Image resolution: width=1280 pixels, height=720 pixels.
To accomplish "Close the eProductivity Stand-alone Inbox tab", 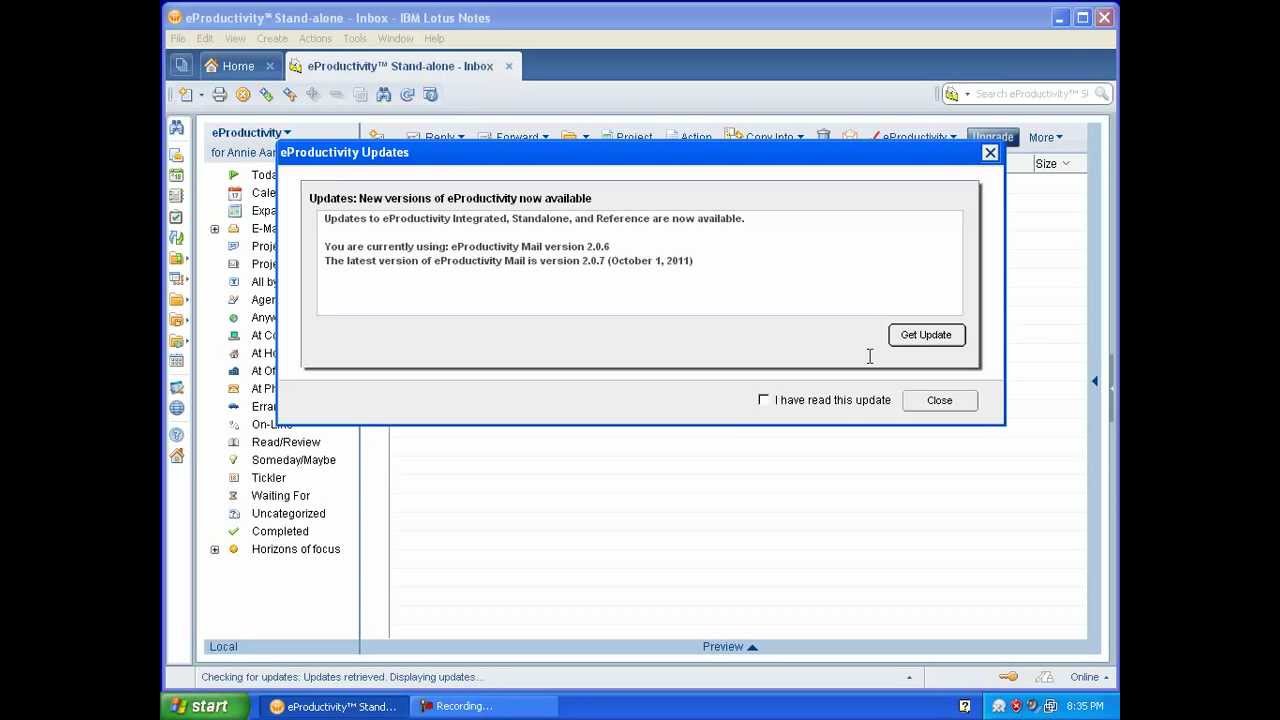I will coord(509,66).
